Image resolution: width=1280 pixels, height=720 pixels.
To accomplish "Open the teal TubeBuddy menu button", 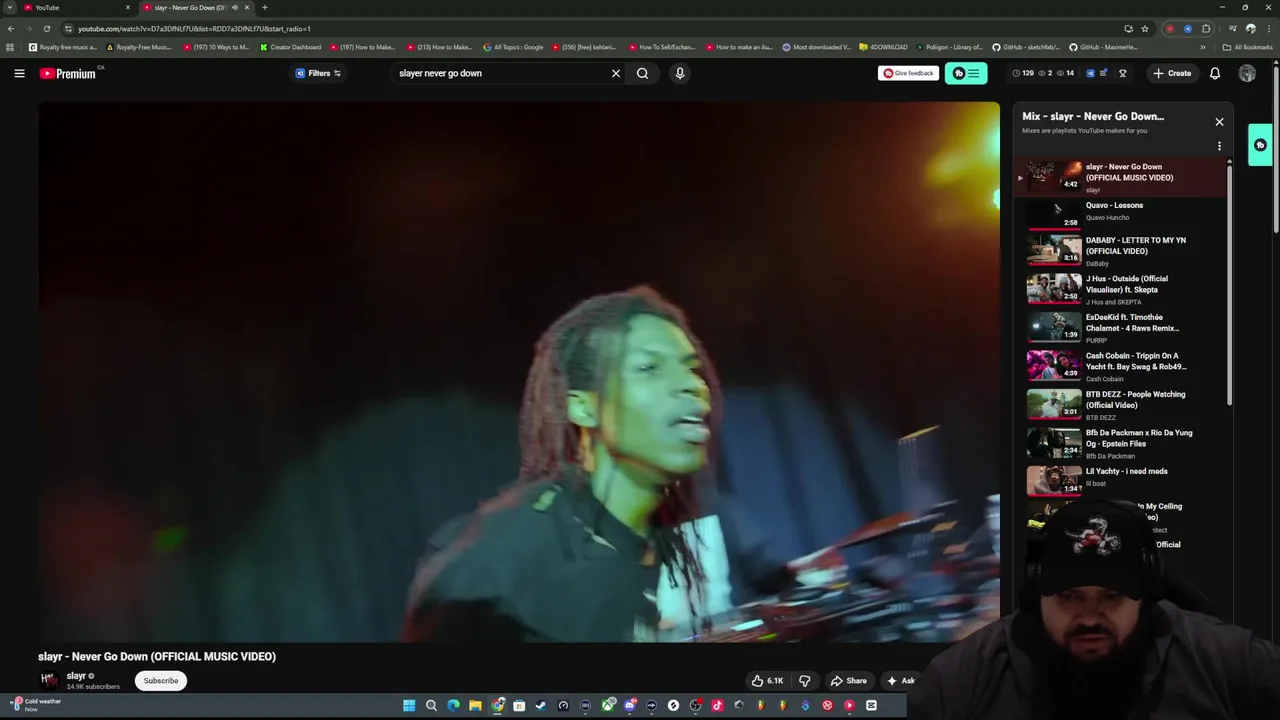I will [x=966, y=73].
